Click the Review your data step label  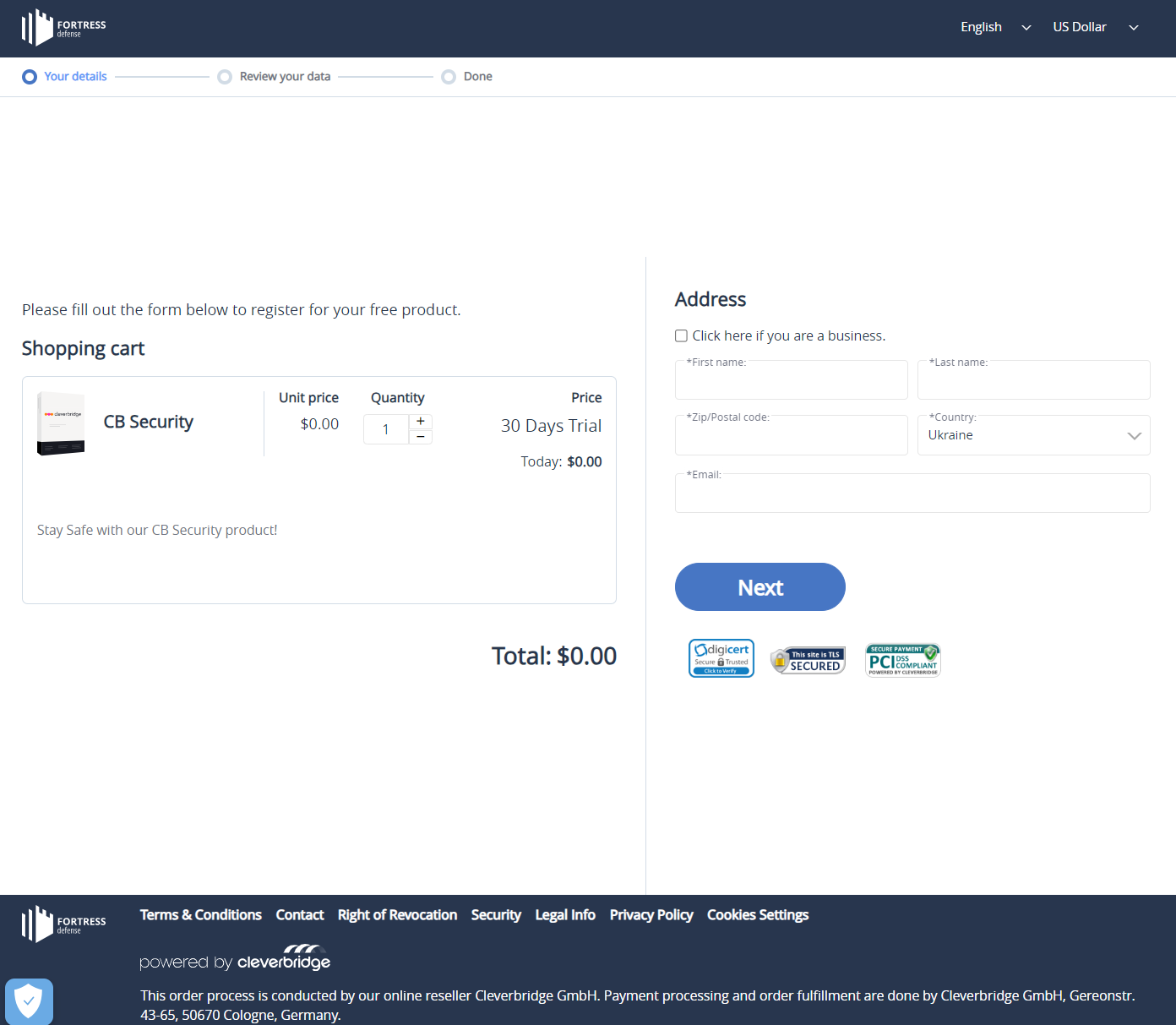pyautogui.click(x=286, y=76)
